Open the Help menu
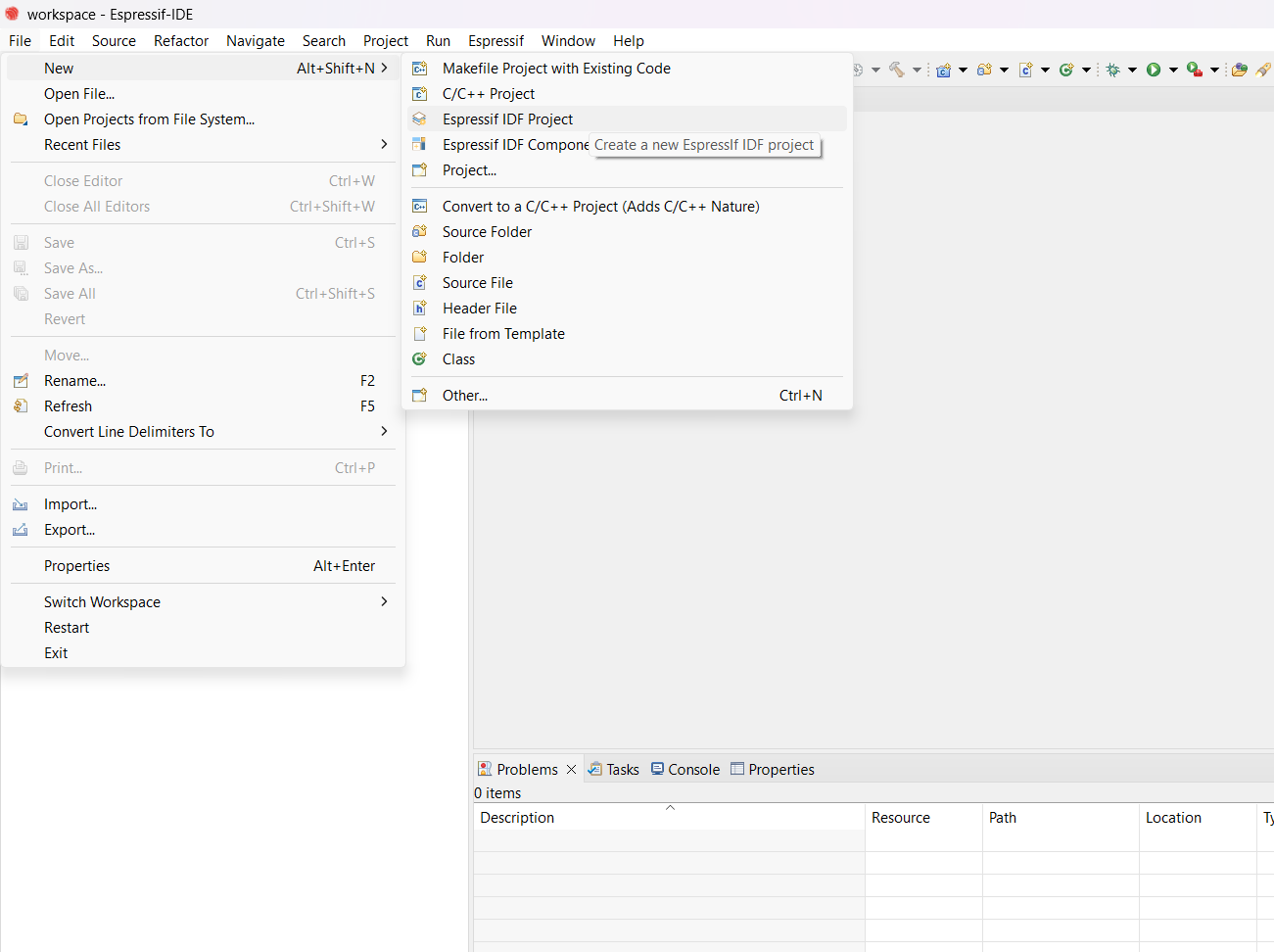The image size is (1274, 952). [x=629, y=41]
